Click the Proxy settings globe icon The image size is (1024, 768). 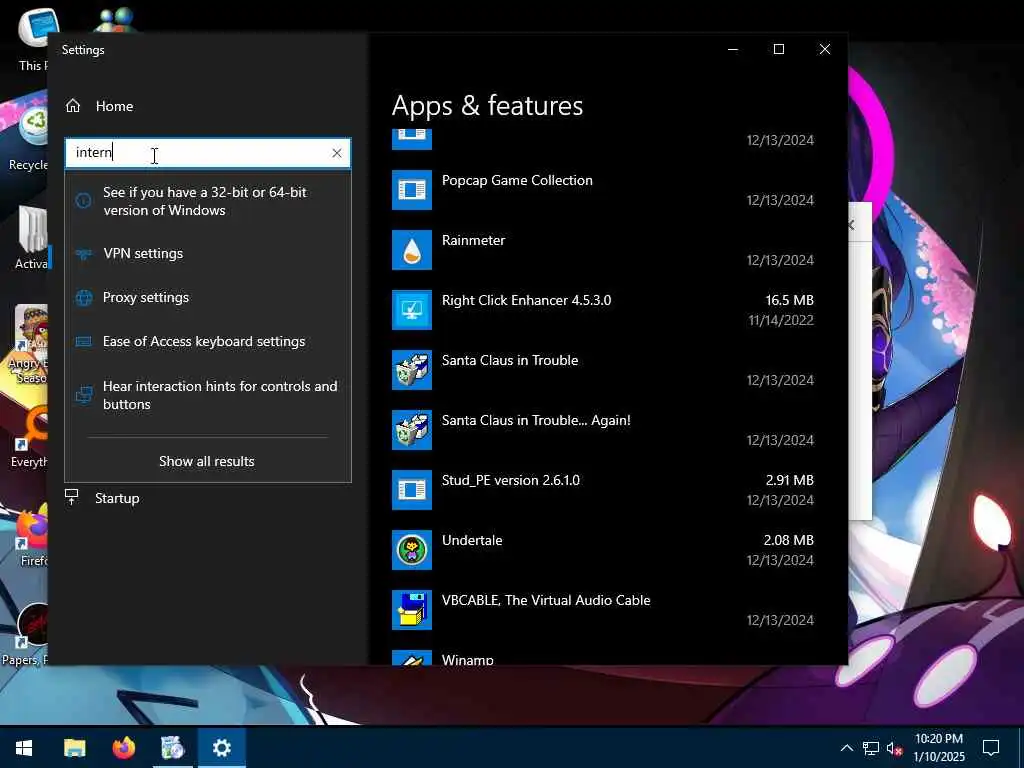[x=84, y=298]
